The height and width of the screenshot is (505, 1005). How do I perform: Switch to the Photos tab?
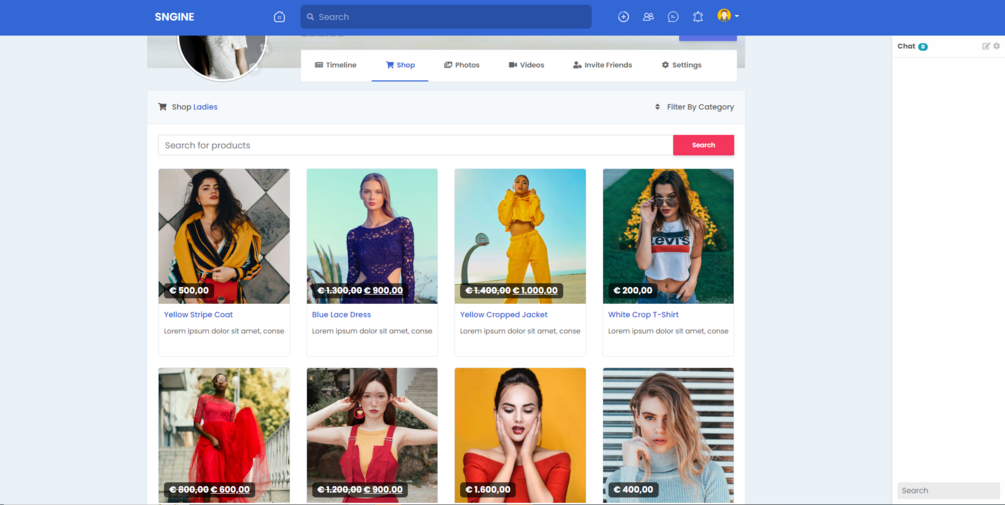point(461,65)
